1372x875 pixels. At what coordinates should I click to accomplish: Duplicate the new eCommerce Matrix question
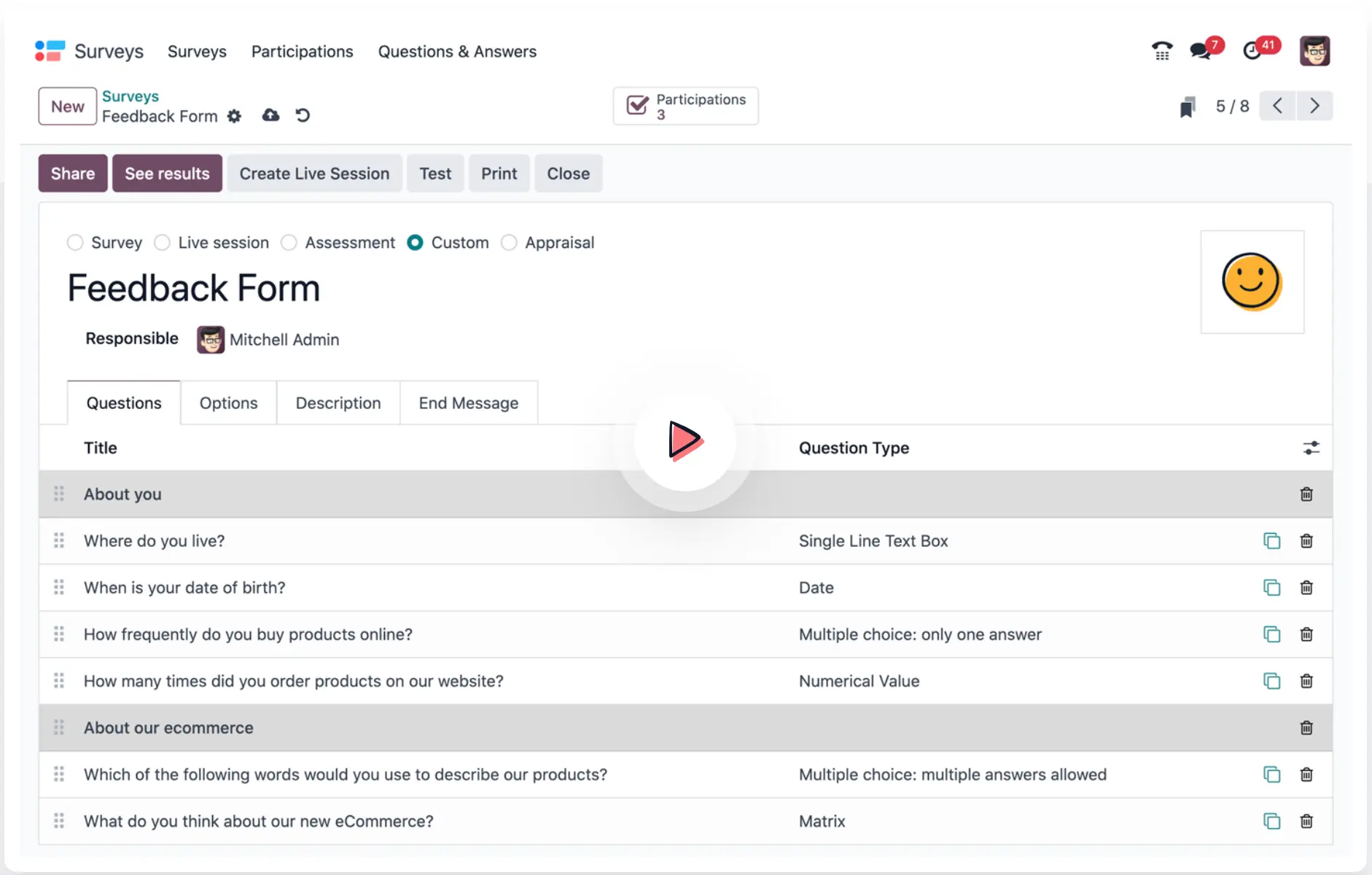pyautogui.click(x=1271, y=821)
